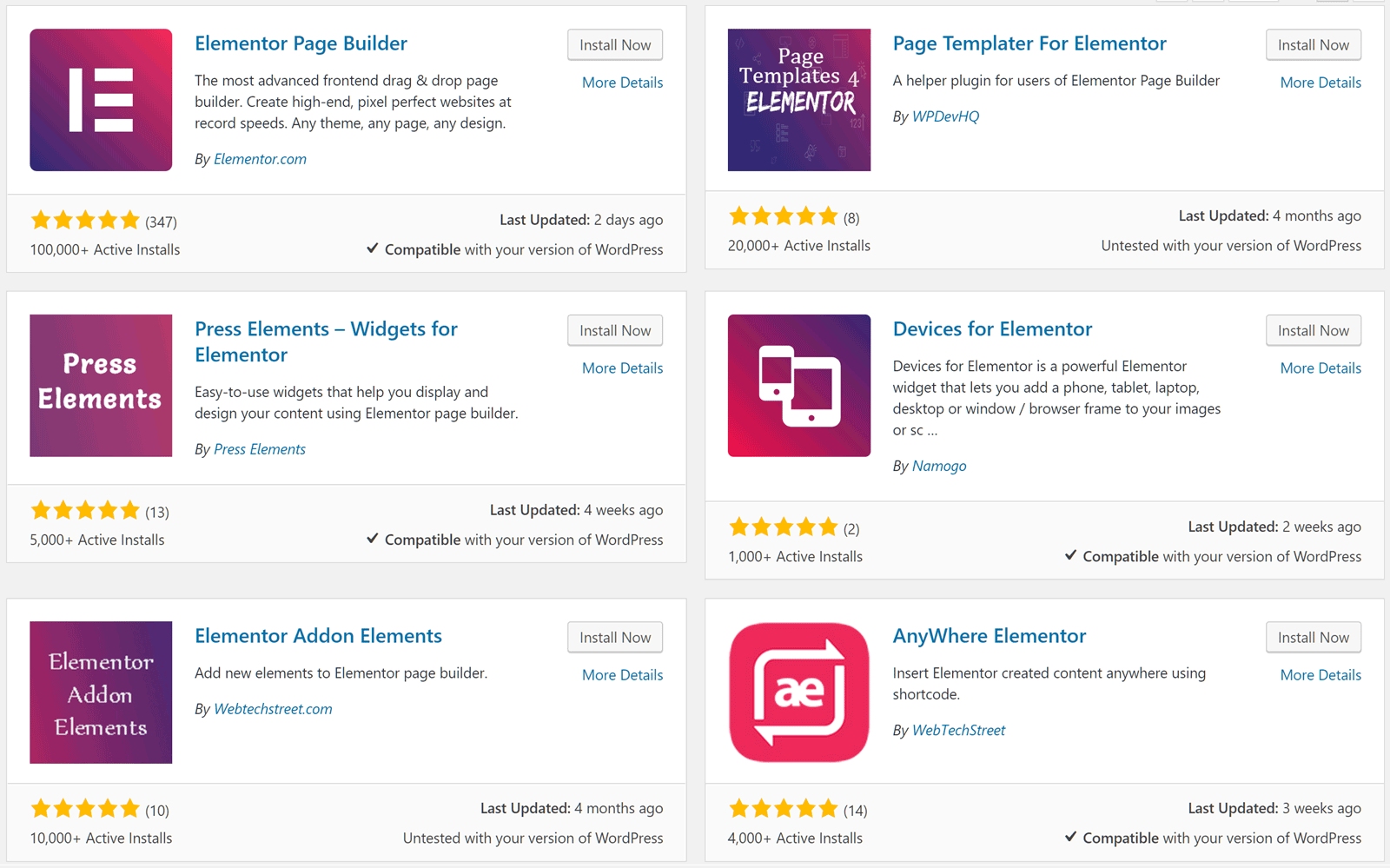This screenshot has width=1390, height=868.
Task: Click the Devices for Elementor title
Action: (992, 329)
